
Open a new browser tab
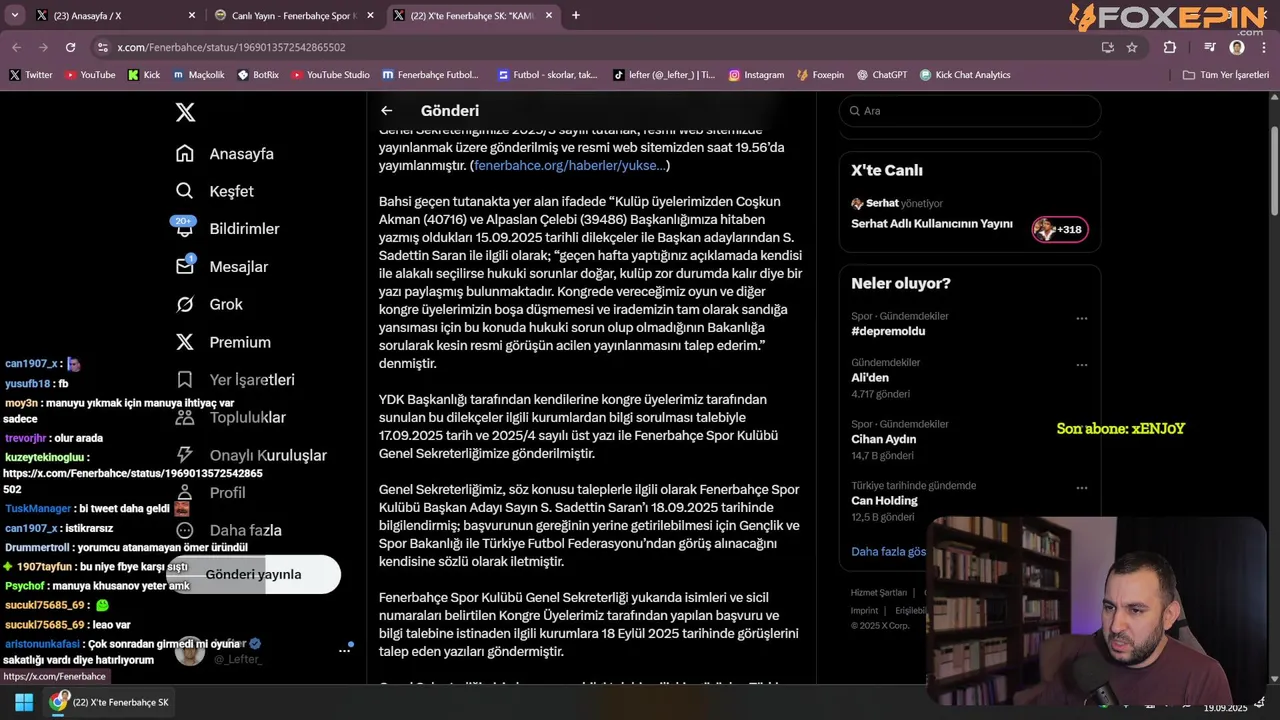point(576,15)
